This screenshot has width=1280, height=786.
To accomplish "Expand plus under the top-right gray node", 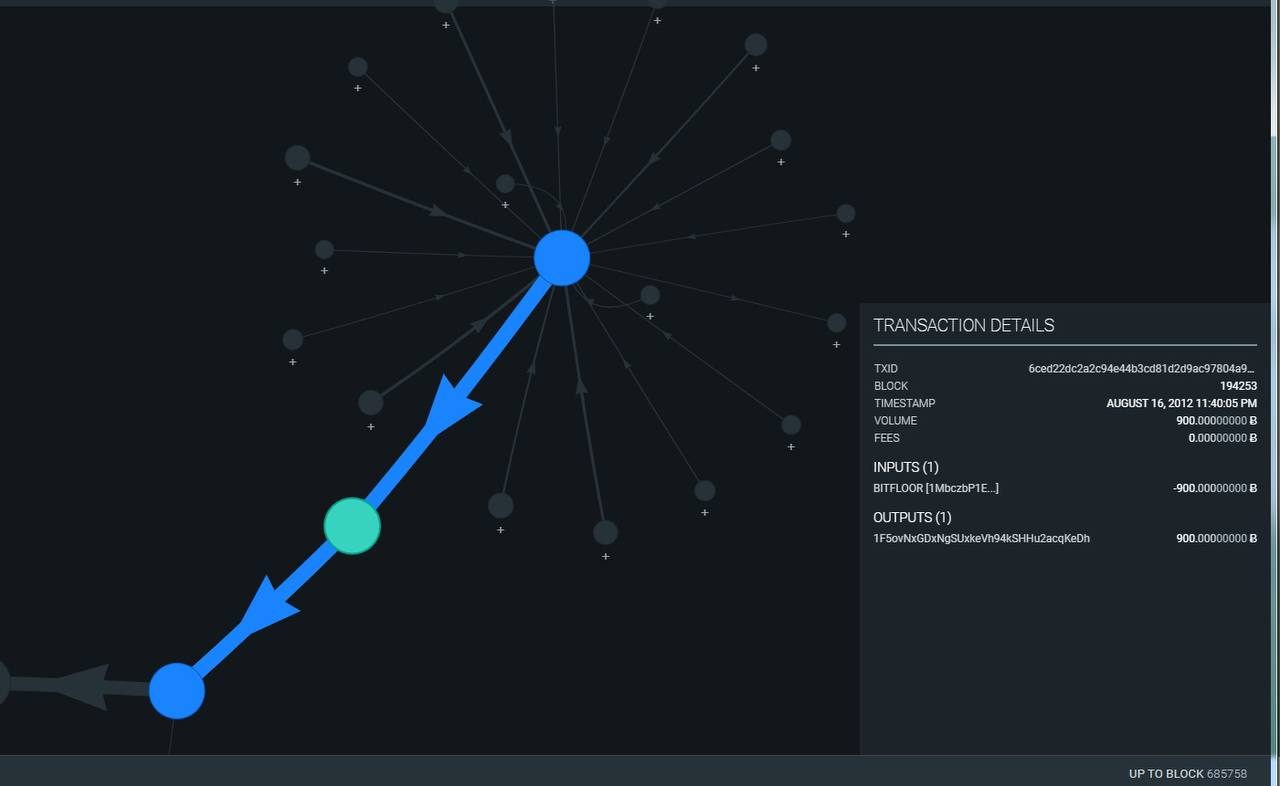I will point(756,68).
